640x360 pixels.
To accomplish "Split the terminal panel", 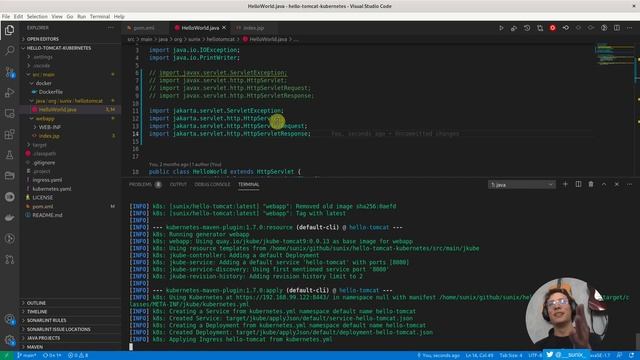I will (x=578, y=184).
